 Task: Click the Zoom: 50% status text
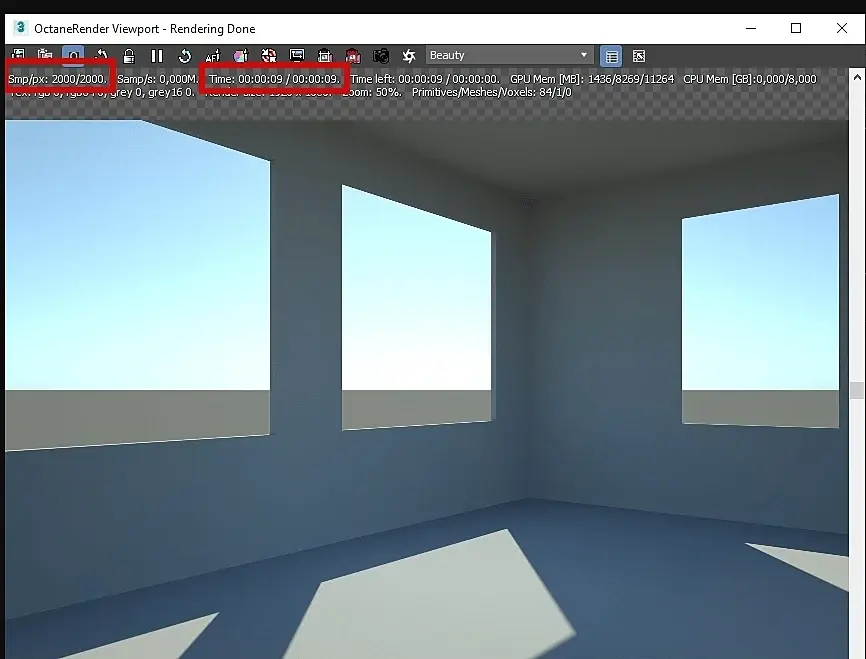[x=372, y=92]
